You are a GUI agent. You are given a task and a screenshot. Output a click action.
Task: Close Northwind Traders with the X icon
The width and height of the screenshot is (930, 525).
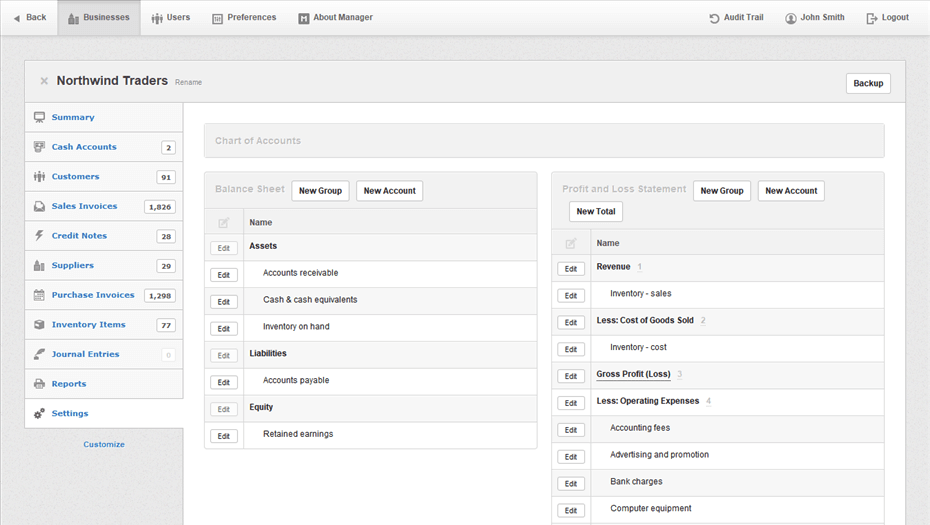pyautogui.click(x=44, y=81)
